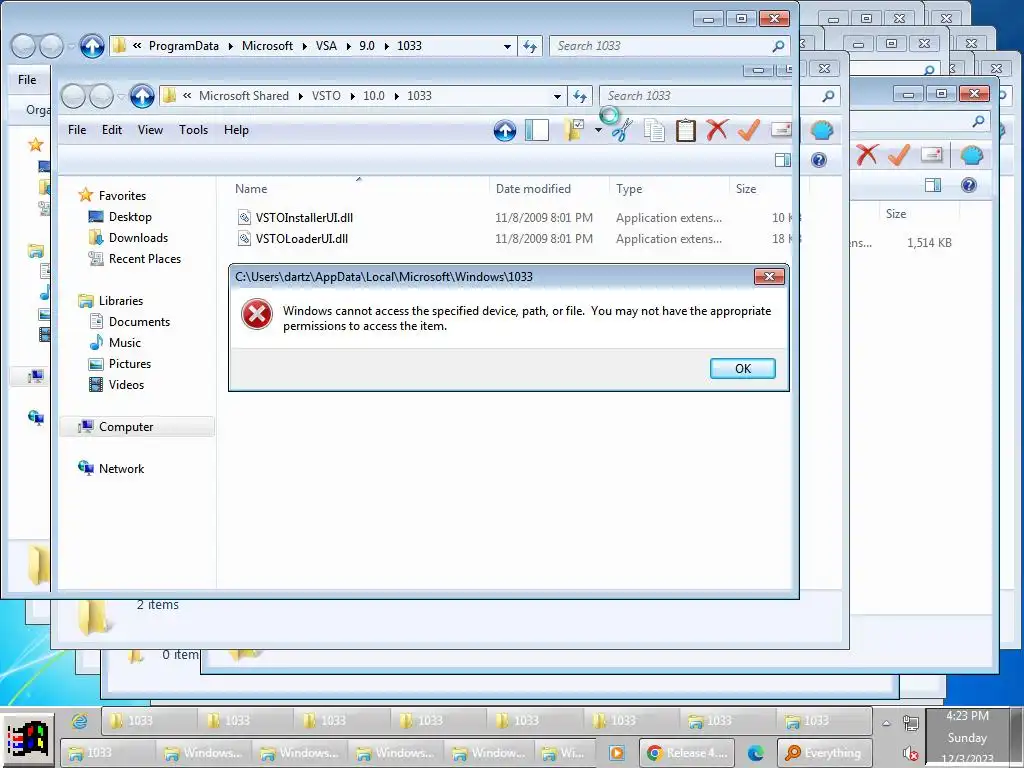Expand the chevron after 10.0 in breadcrumb
This screenshot has height=768, width=1024.
(x=396, y=96)
